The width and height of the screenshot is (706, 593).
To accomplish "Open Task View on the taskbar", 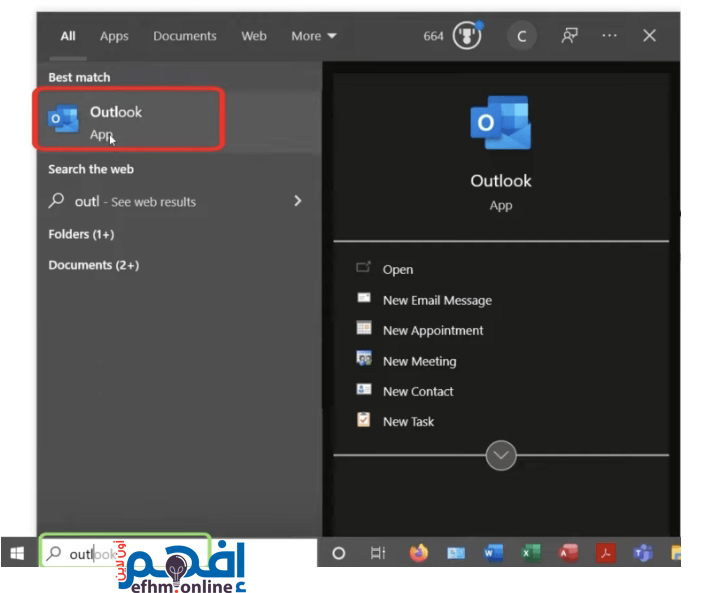I will tap(378, 553).
